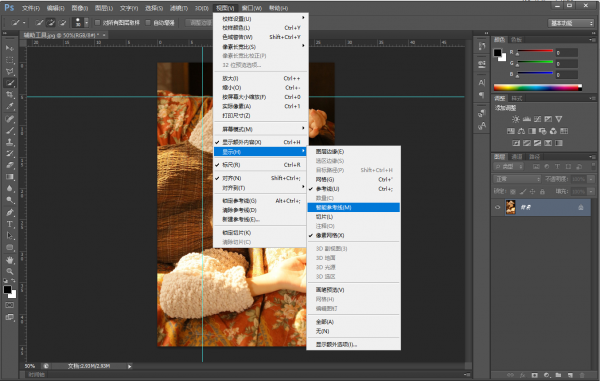Select the Lasso tool

[x=10, y=72]
